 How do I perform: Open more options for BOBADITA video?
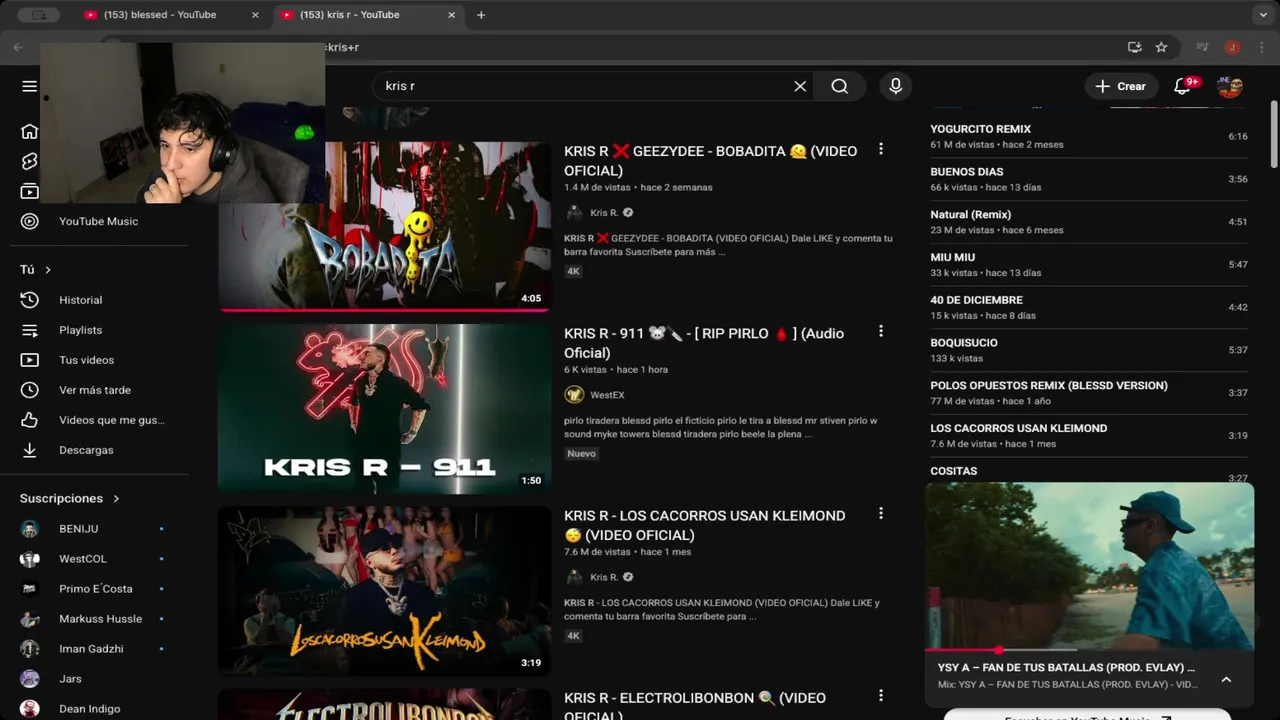click(x=881, y=149)
